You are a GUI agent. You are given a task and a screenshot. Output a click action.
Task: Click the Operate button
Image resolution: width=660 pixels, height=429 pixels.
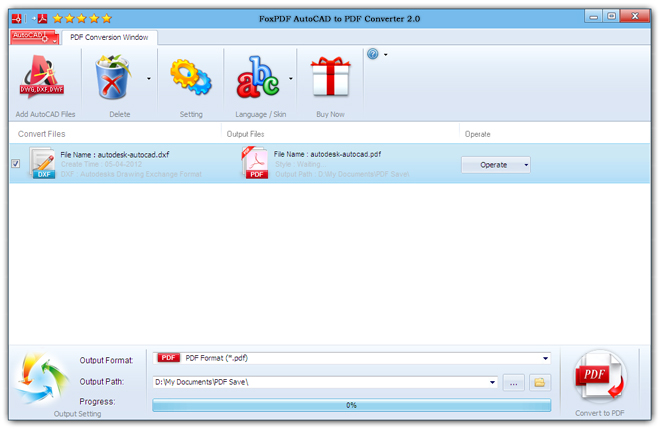click(495, 165)
